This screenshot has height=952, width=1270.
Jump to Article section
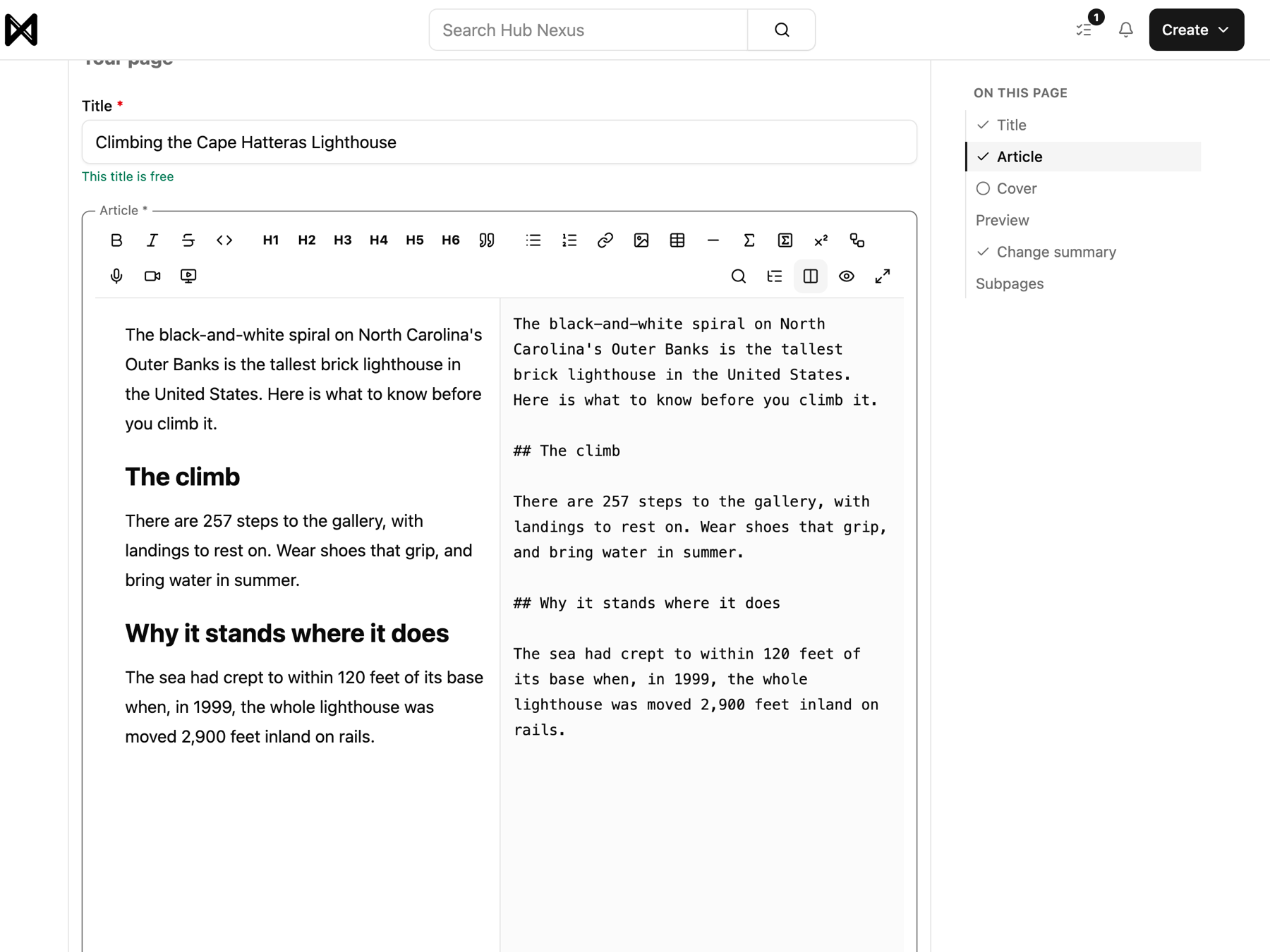point(1083,157)
